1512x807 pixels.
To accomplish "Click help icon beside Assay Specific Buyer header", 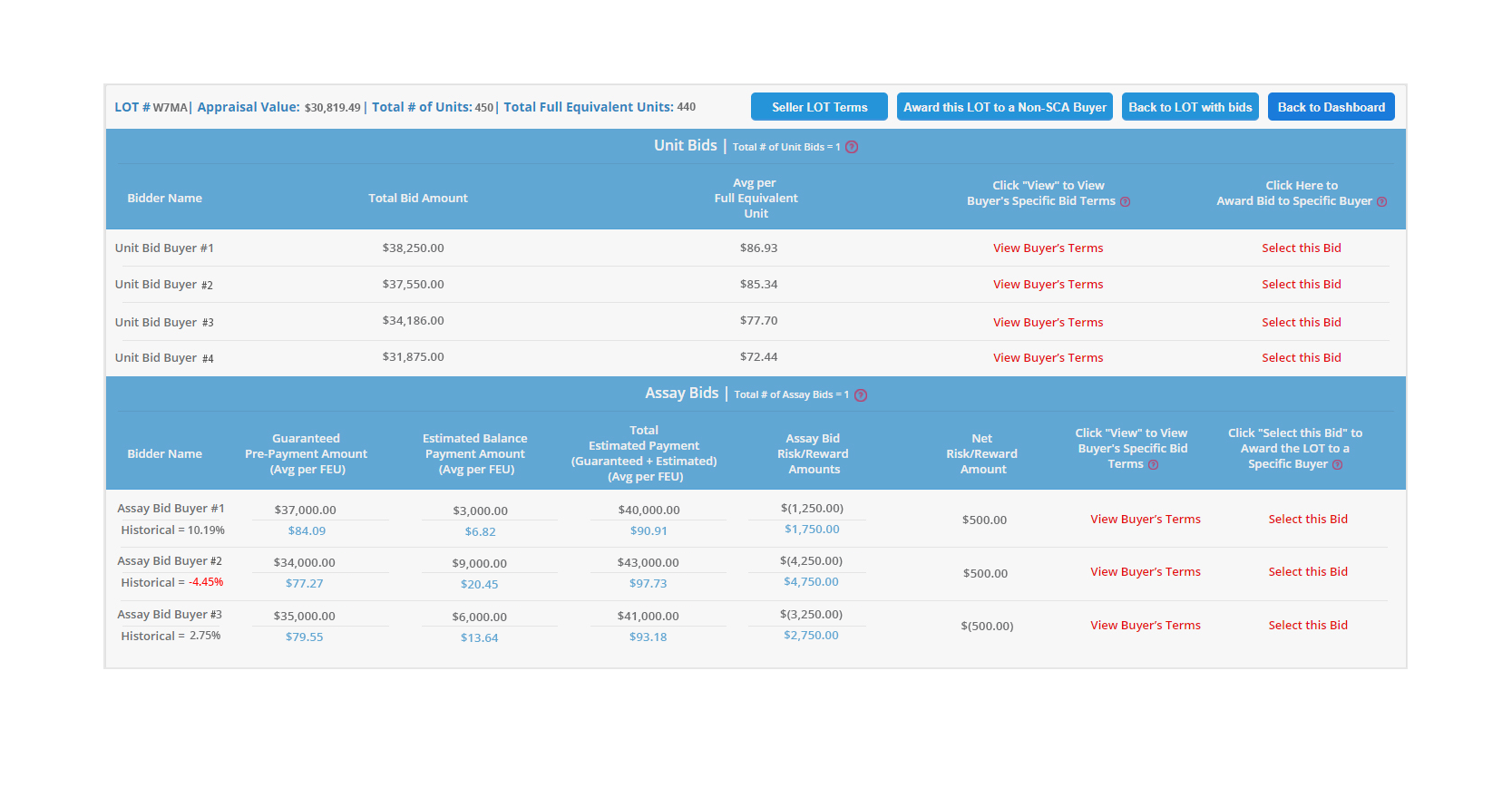I will click(1337, 465).
